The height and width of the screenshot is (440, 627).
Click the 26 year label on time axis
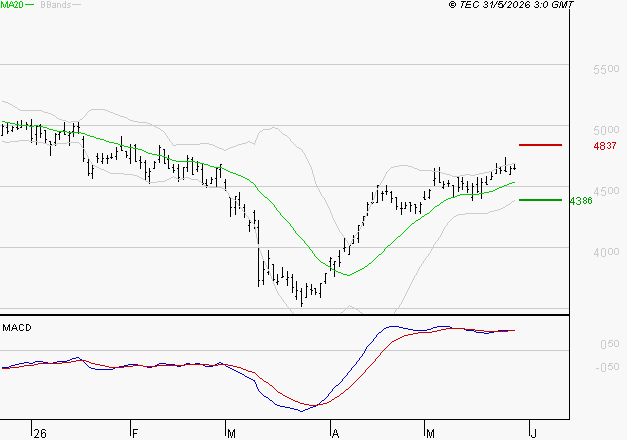point(40,434)
